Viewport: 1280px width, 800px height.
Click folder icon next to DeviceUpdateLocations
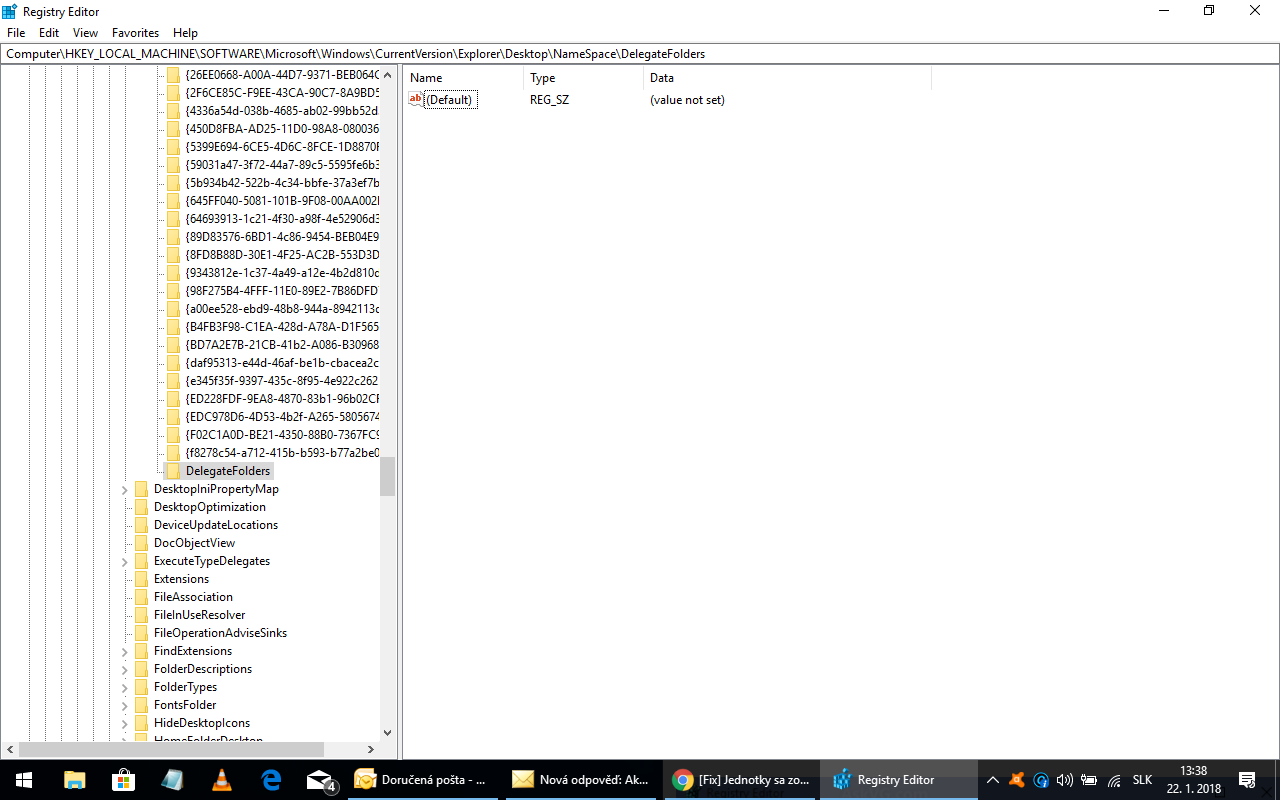[142, 525]
